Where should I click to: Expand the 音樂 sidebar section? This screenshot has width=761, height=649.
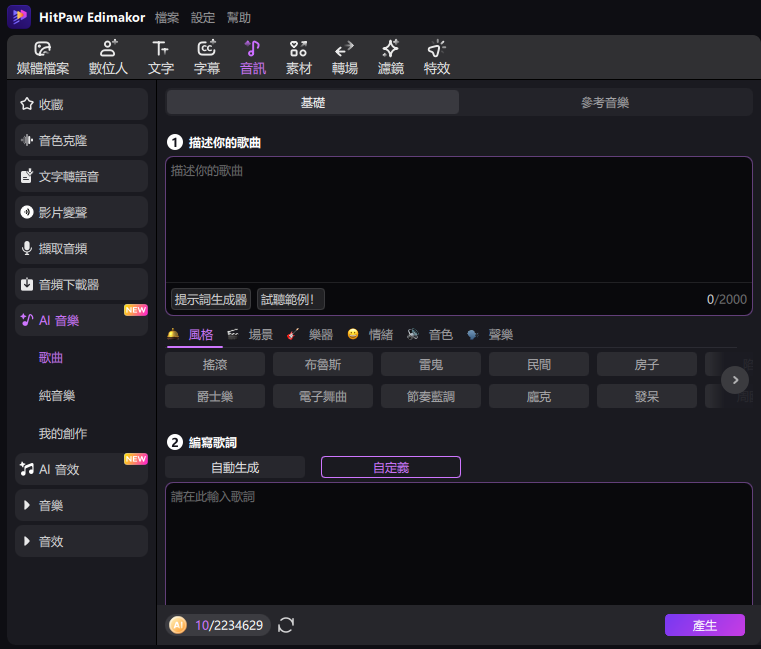pos(82,505)
